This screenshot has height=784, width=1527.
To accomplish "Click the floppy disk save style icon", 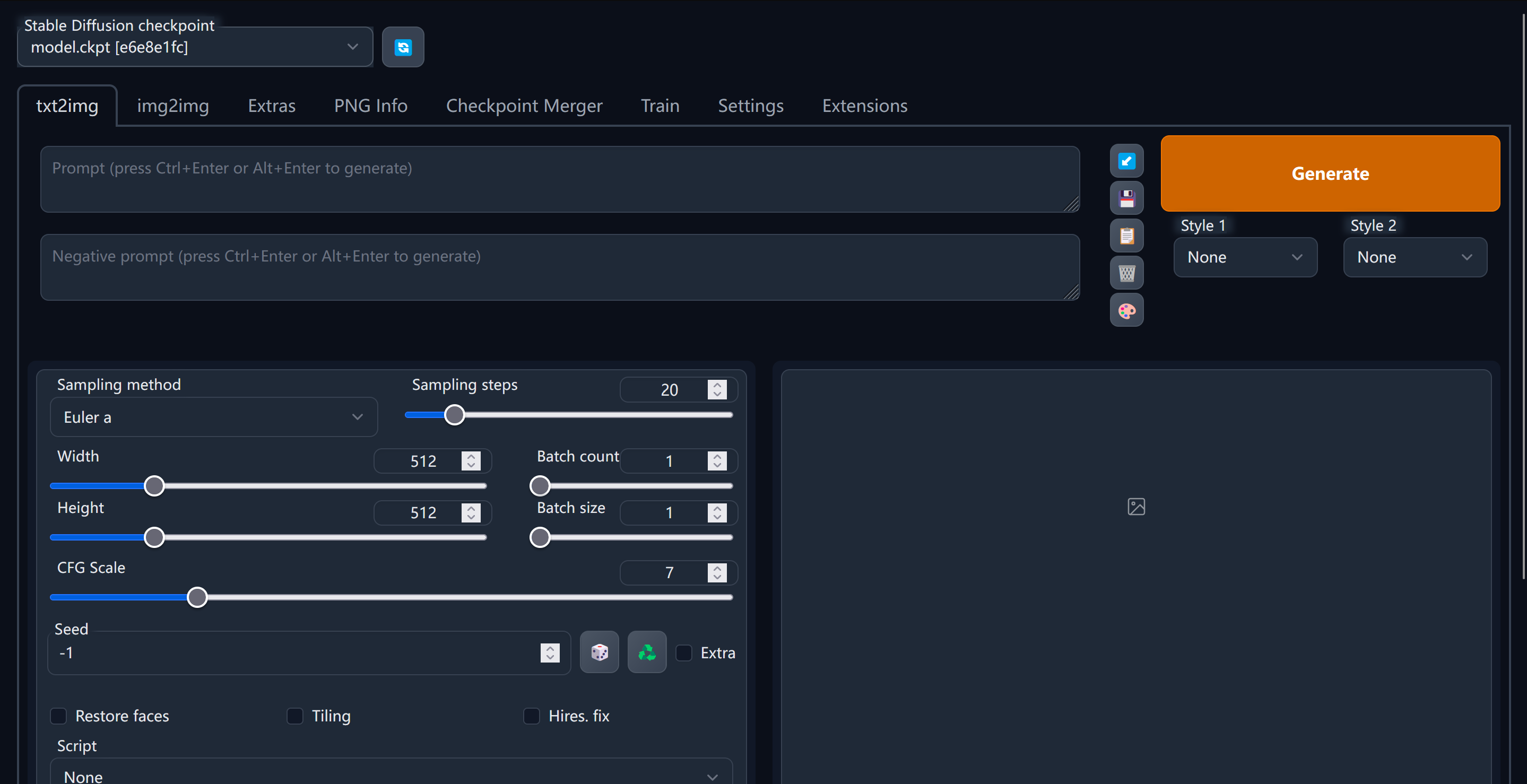I will coord(1126,198).
